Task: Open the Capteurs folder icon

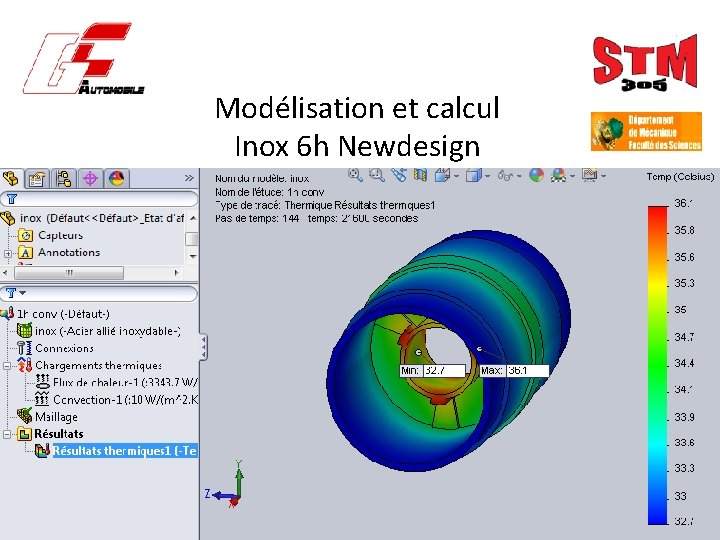Action: click(25, 236)
